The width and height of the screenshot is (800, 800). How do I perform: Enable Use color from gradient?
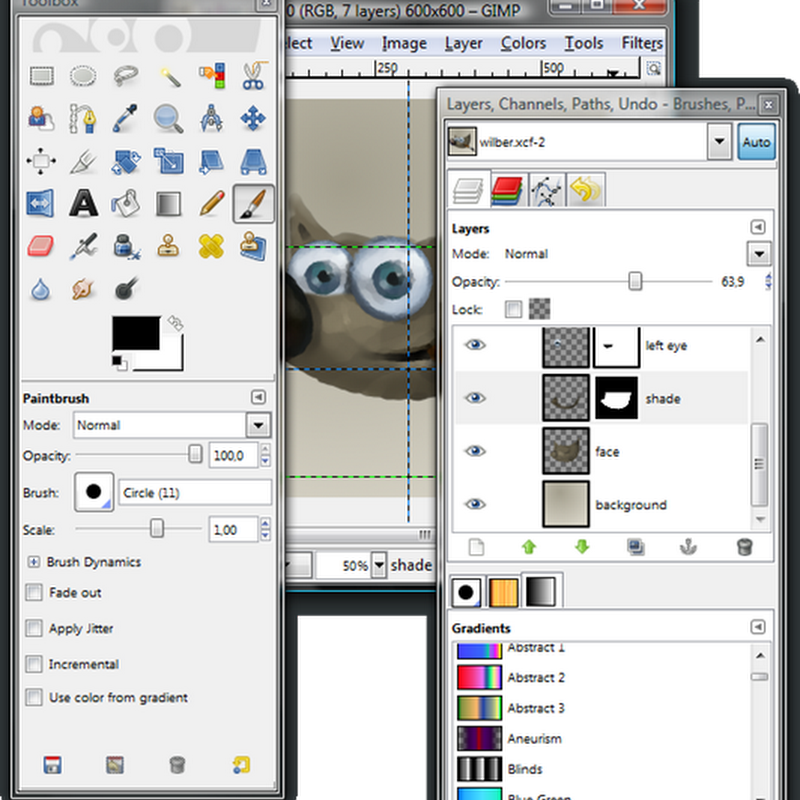tap(34, 697)
